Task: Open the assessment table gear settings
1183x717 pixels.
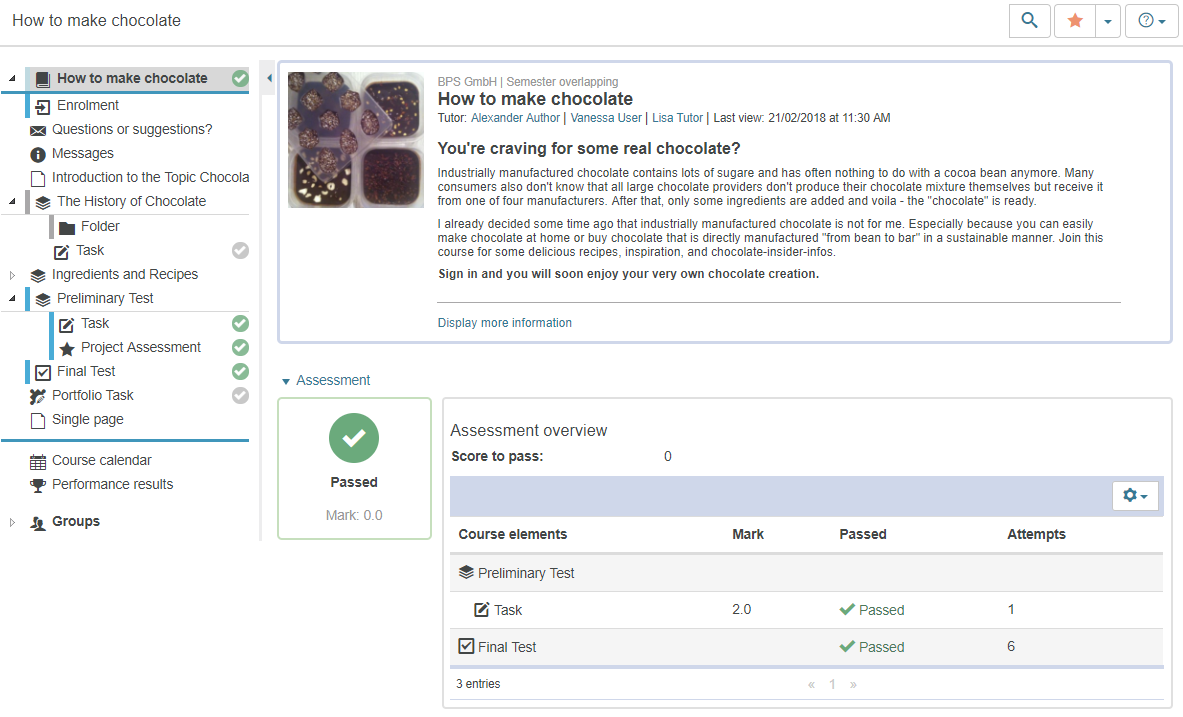Action: (1135, 496)
